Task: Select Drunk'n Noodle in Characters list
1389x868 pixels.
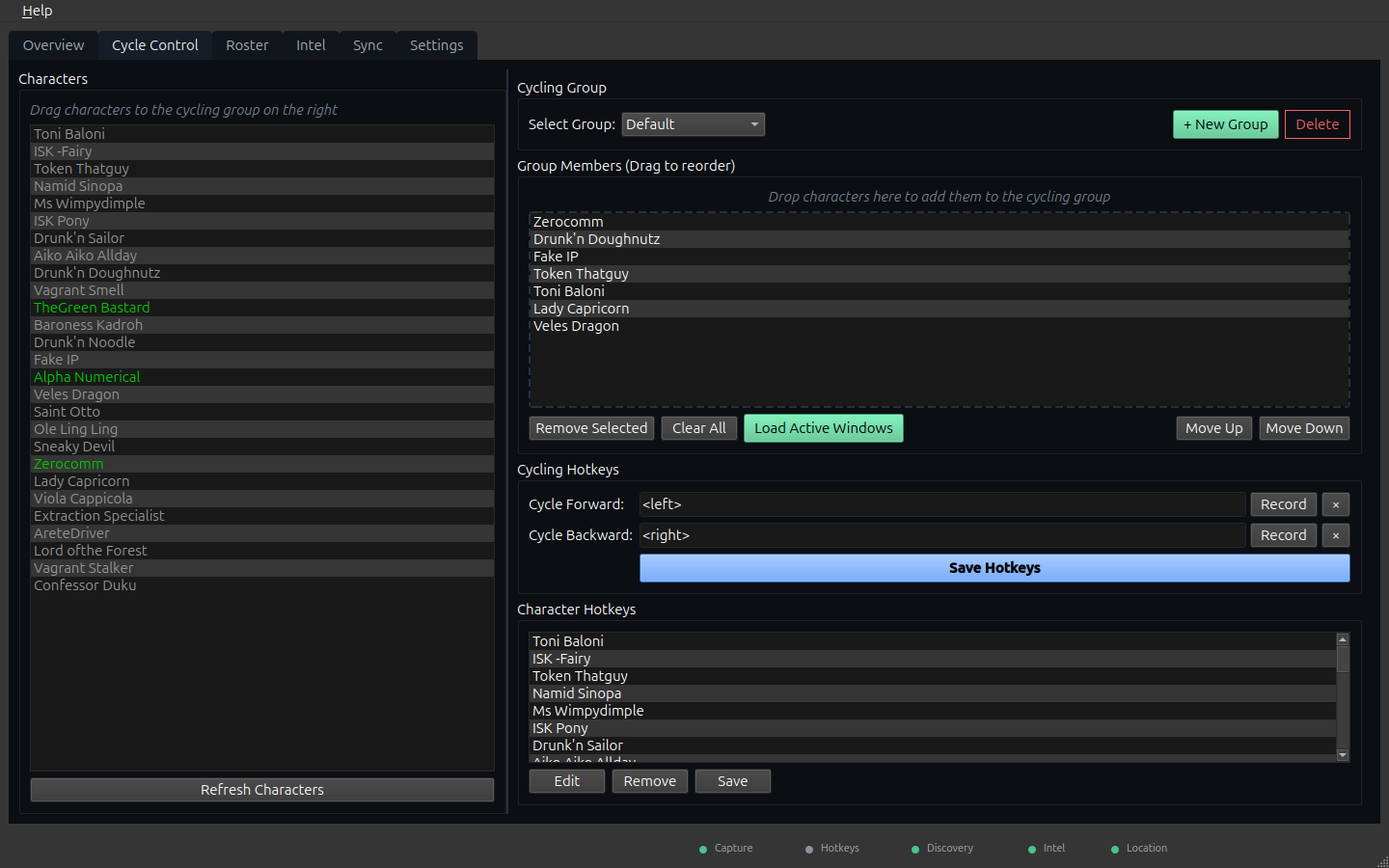Action: [x=262, y=342]
